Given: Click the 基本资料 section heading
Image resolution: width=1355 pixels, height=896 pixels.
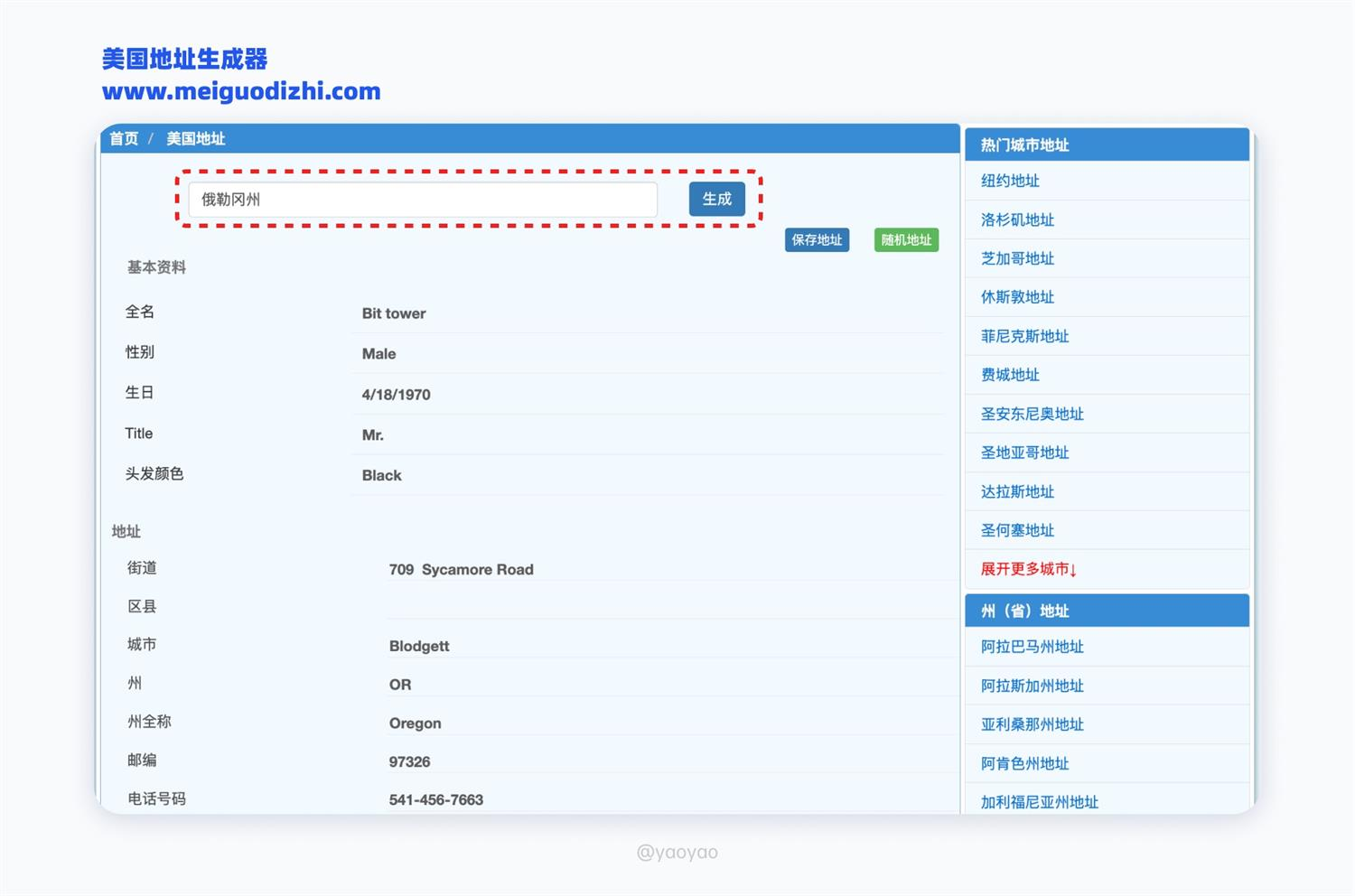Looking at the screenshot, I should pyautogui.click(x=156, y=267).
